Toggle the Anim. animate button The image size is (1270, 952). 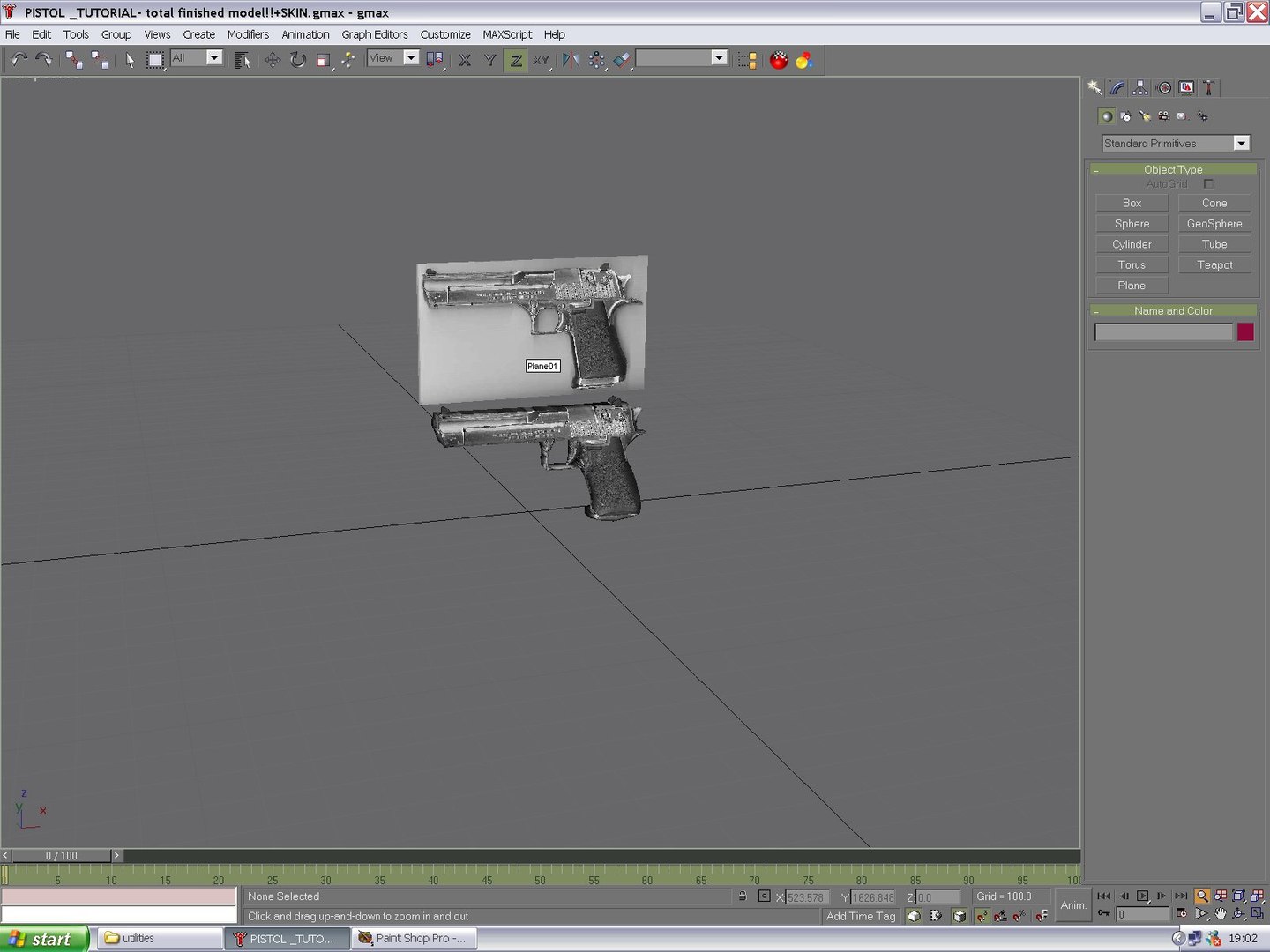[1073, 905]
